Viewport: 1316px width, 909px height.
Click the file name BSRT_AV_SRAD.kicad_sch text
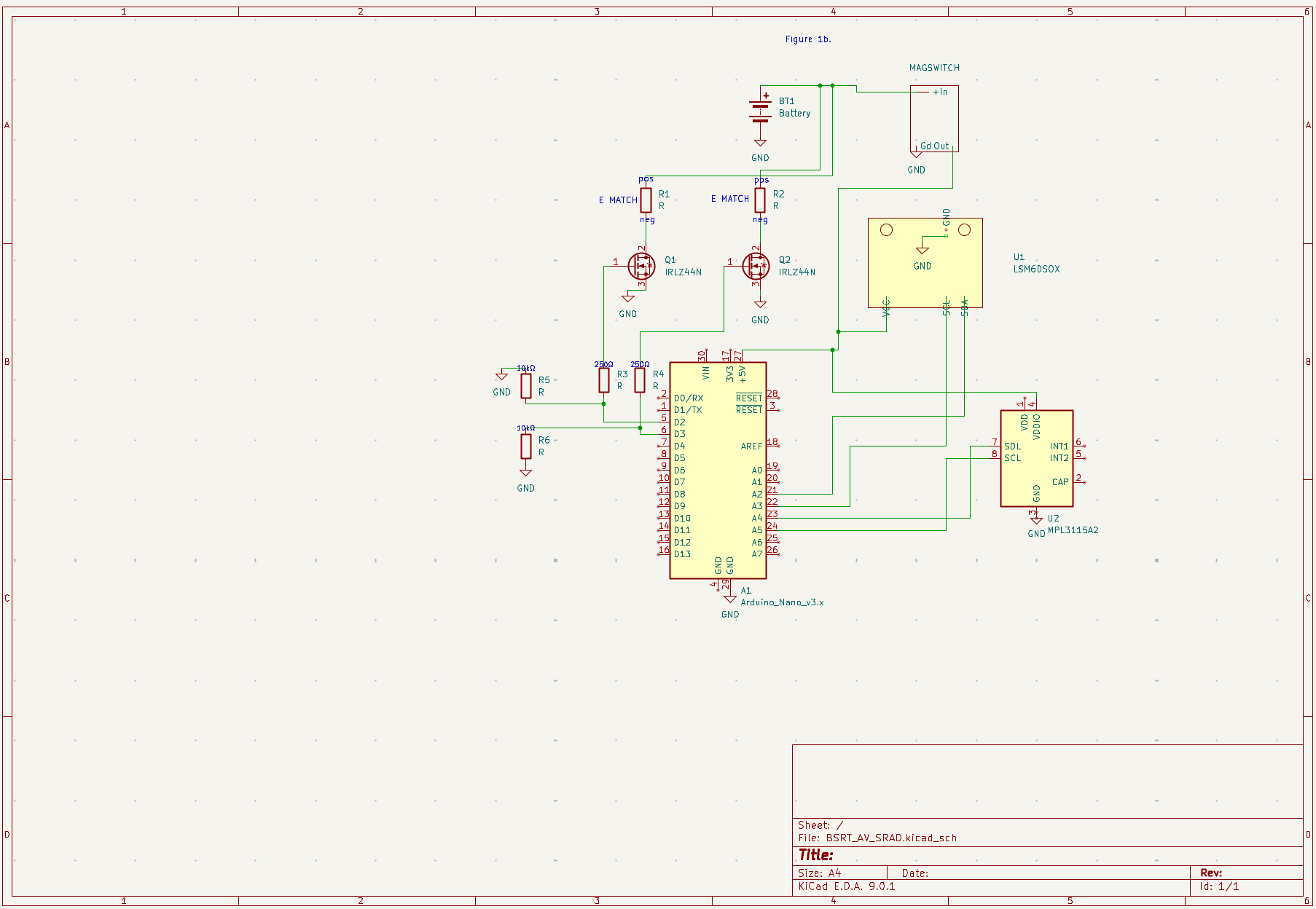click(890, 838)
